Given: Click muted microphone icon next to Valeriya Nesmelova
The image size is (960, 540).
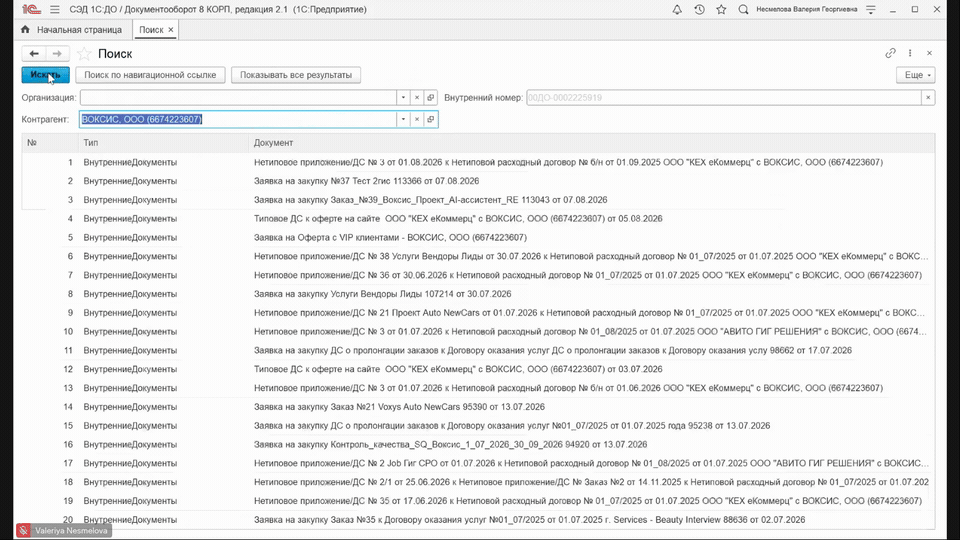Looking at the screenshot, I should pyautogui.click(x=23, y=531).
